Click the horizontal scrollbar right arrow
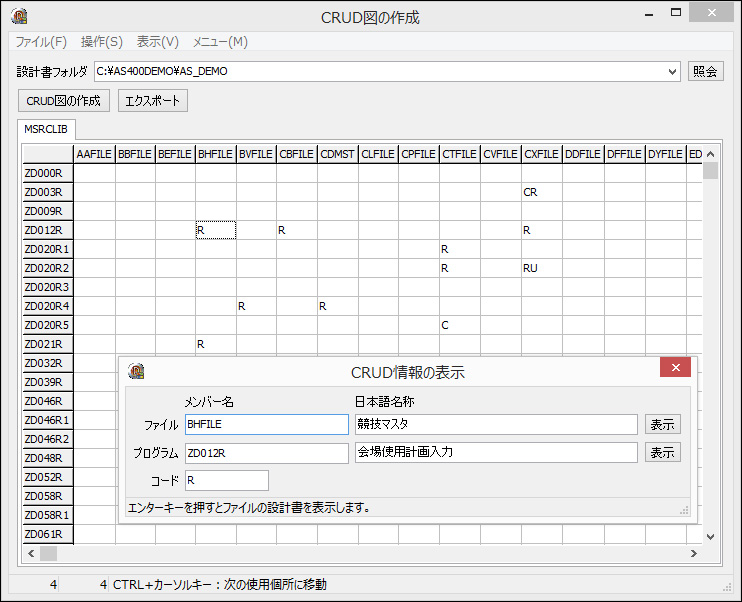This screenshot has height=602, width=742. coord(694,553)
